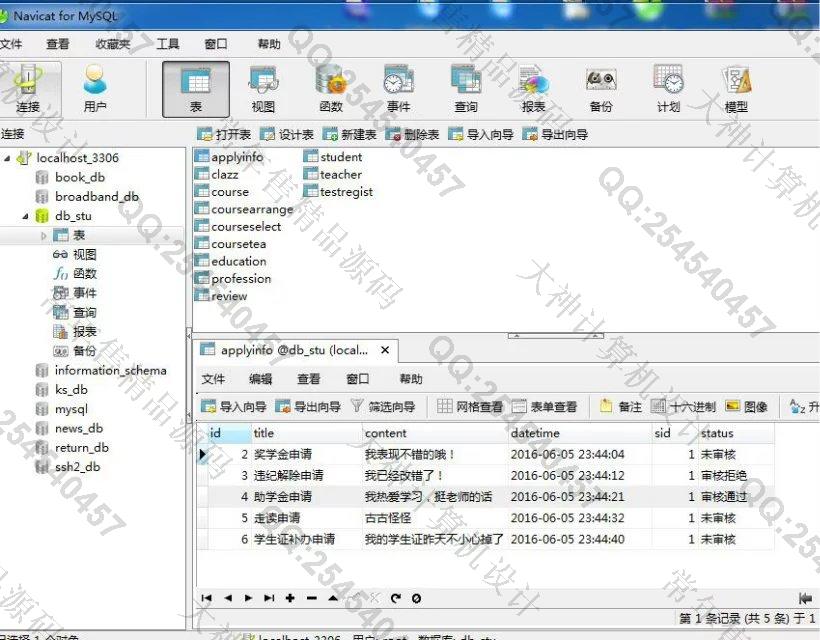Viewport: 820px width, 640px height.
Task: Open the 报表 (Report) toolbar icon
Action: click(x=533, y=89)
